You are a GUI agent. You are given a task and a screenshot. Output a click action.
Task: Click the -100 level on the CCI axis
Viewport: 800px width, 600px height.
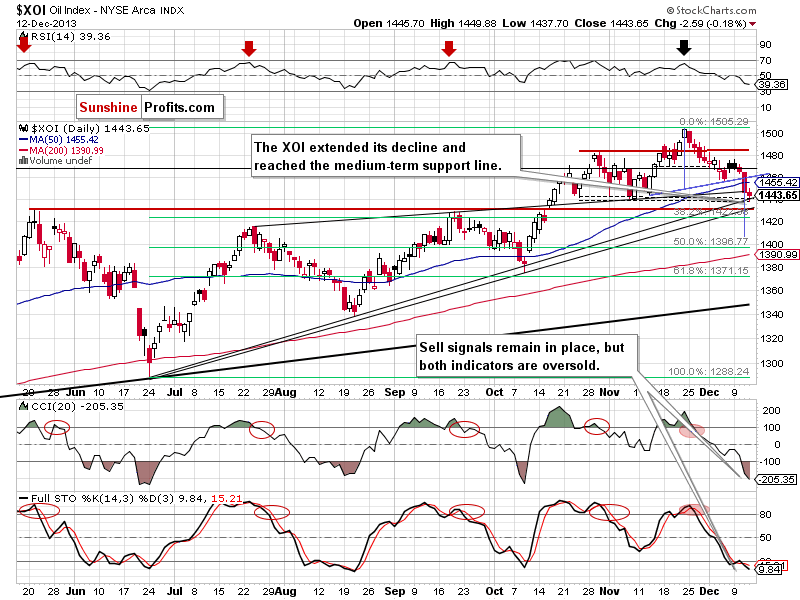click(770, 462)
